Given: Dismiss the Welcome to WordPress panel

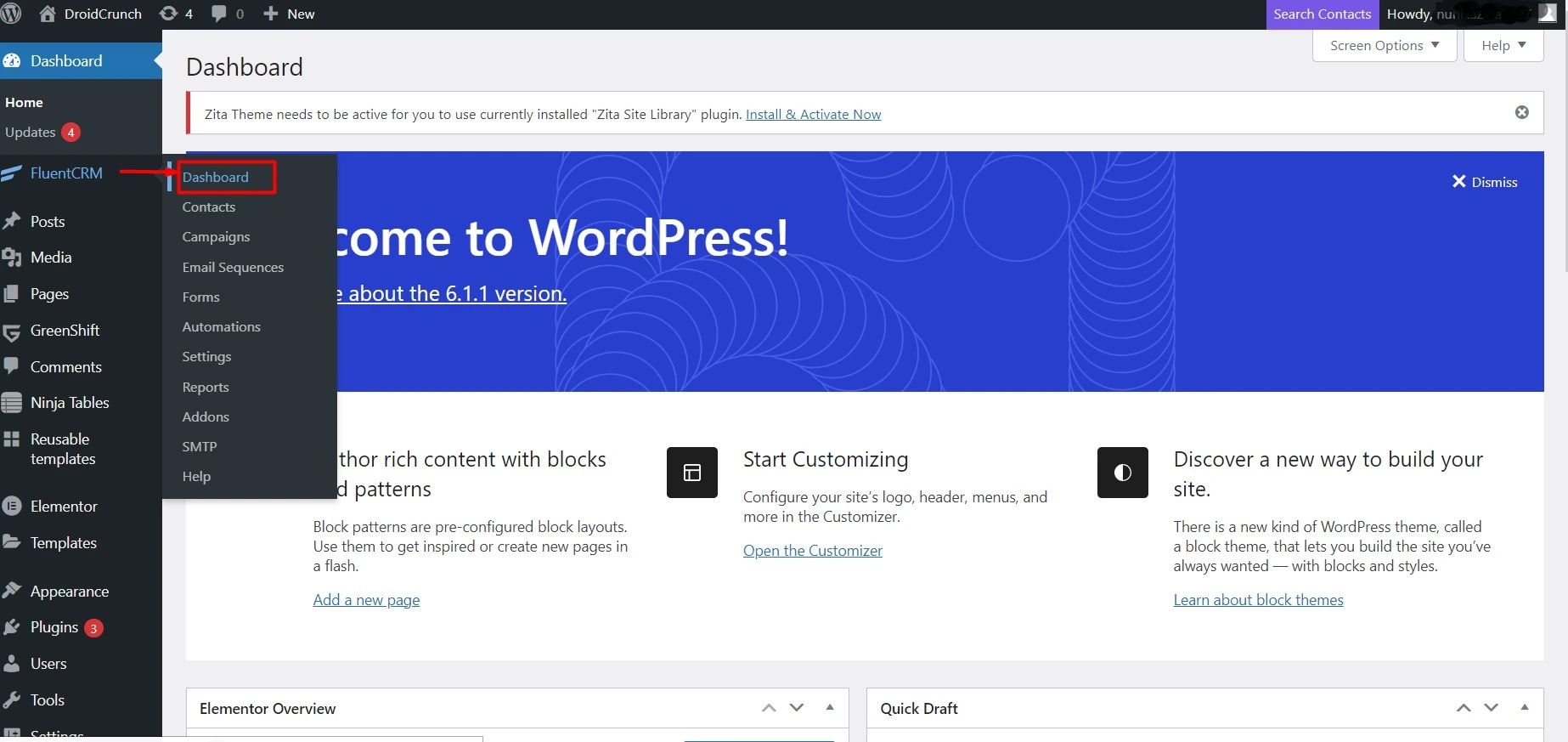Looking at the screenshot, I should click(1485, 182).
